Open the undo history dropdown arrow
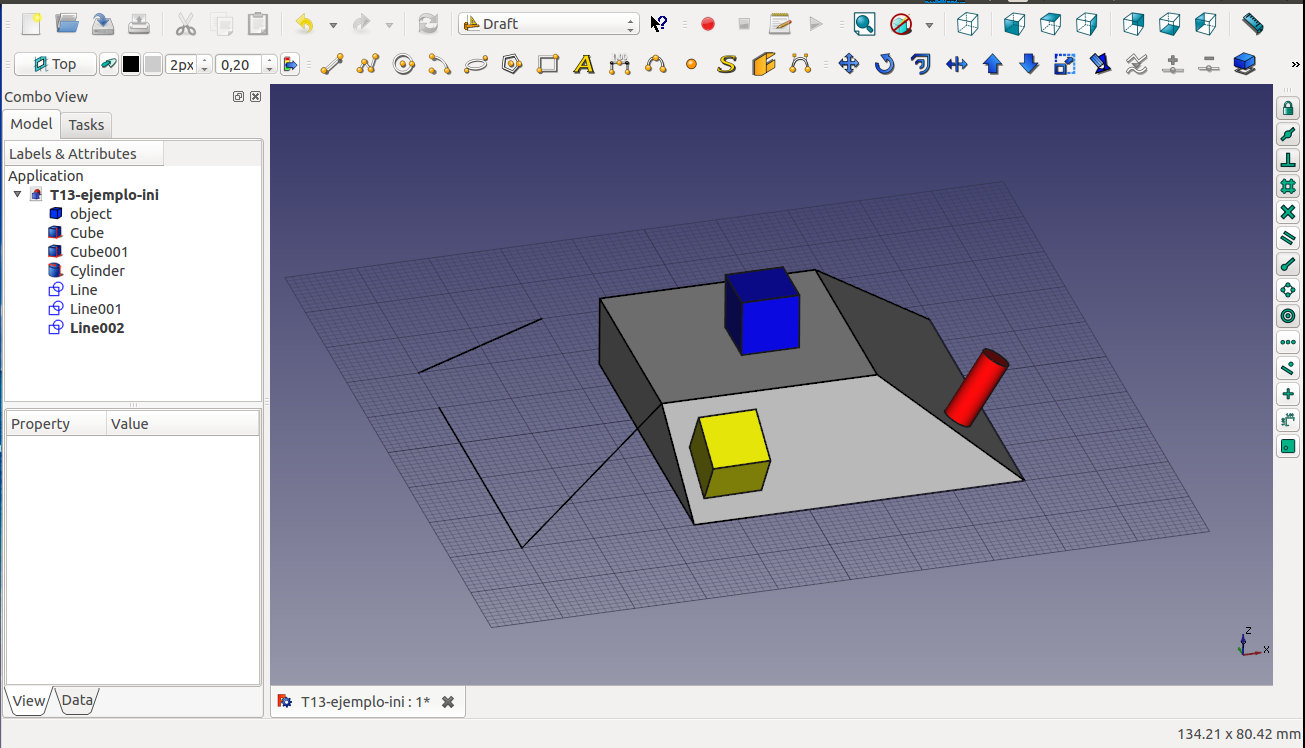The image size is (1305, 748). [x=333, y=25]
